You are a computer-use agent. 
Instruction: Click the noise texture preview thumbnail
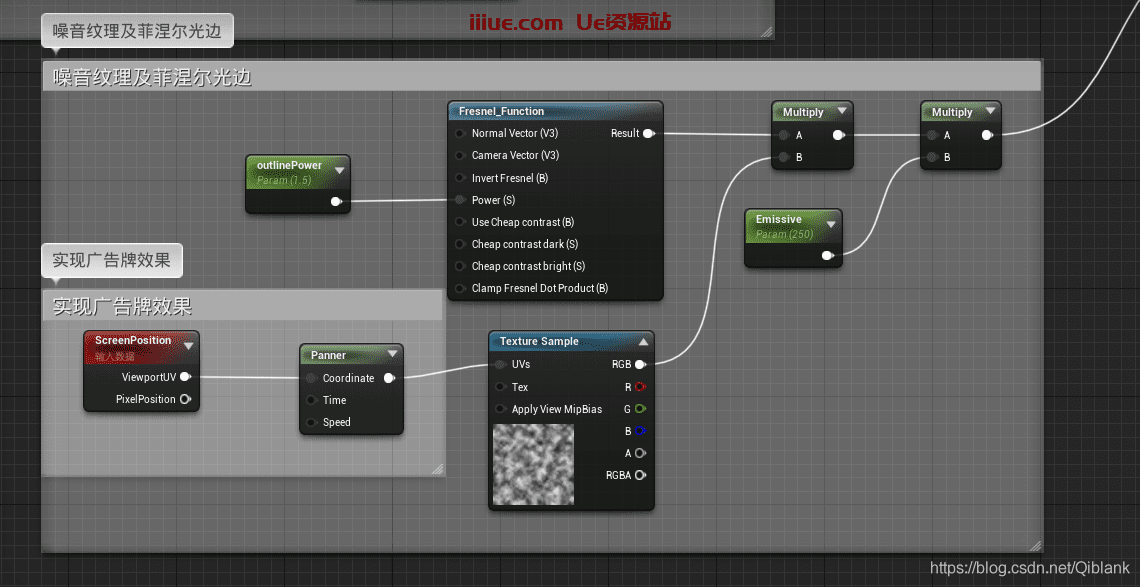(x=533, y=464)
